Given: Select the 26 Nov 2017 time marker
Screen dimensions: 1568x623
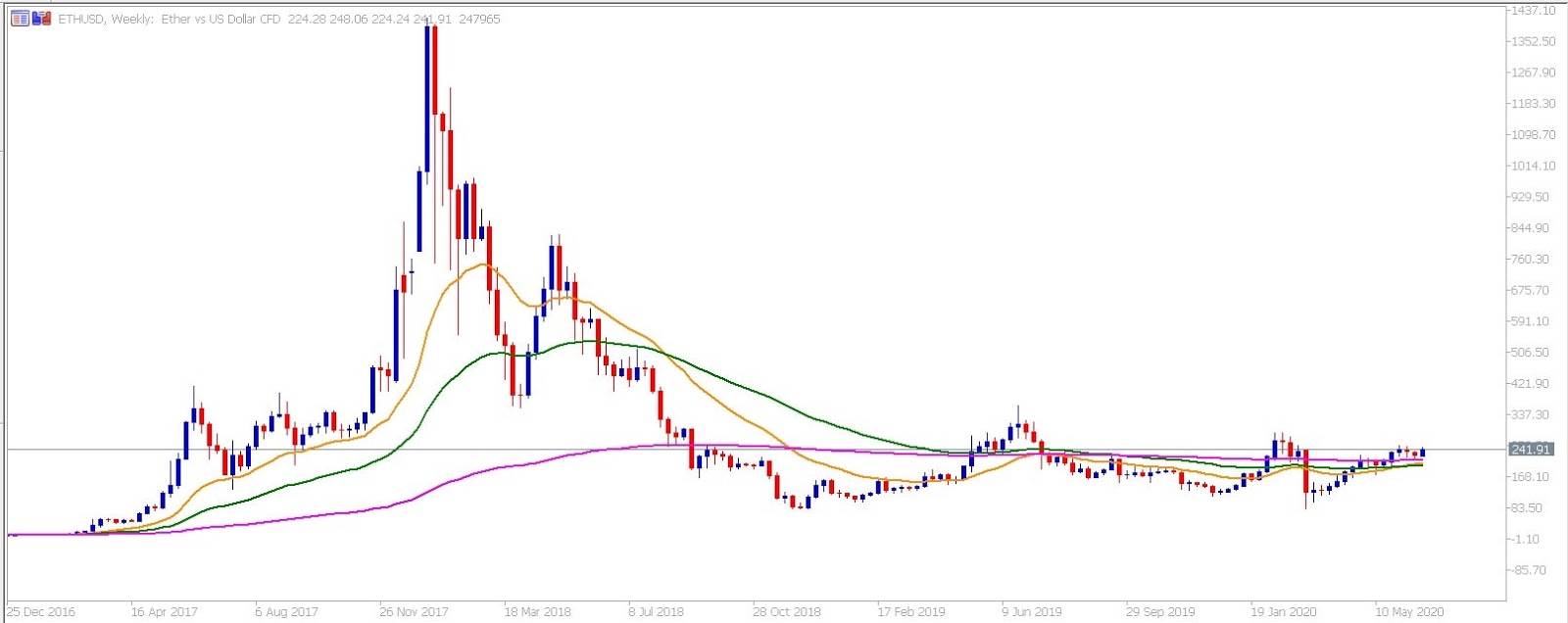Looking at the screenshot, I should [414, 612].
